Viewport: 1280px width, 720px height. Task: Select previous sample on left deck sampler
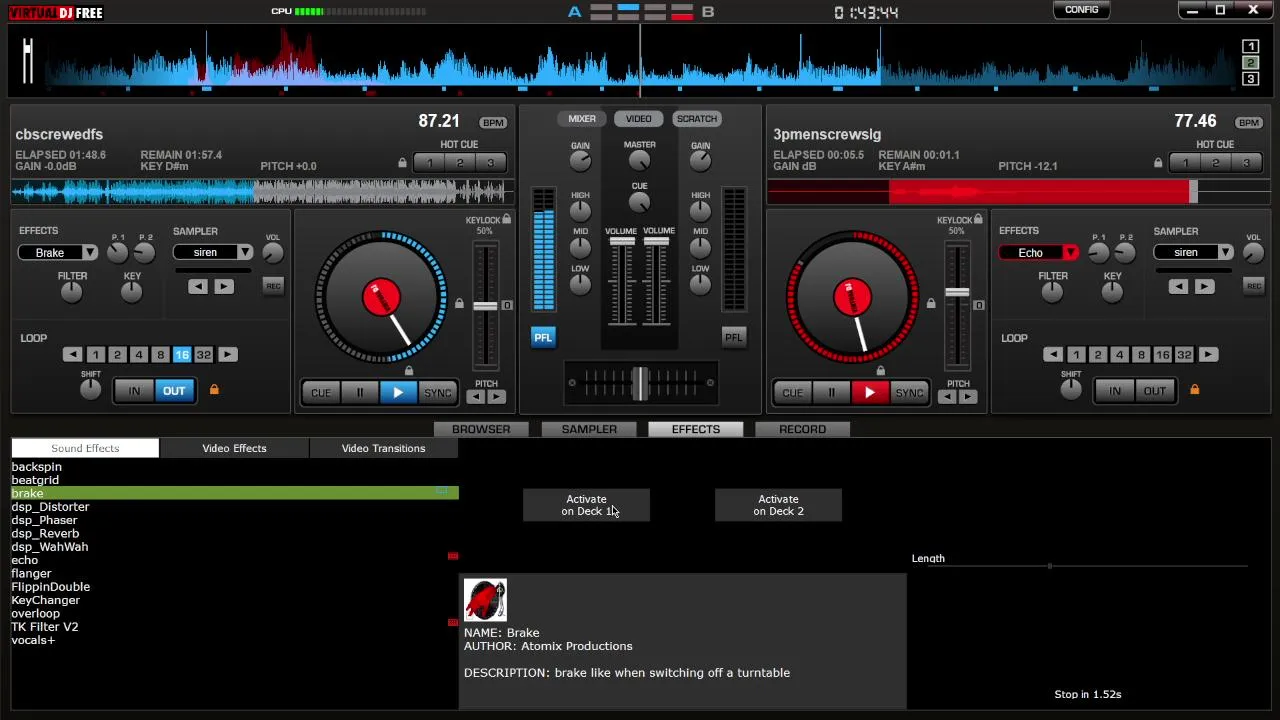(x=198, y=287)
